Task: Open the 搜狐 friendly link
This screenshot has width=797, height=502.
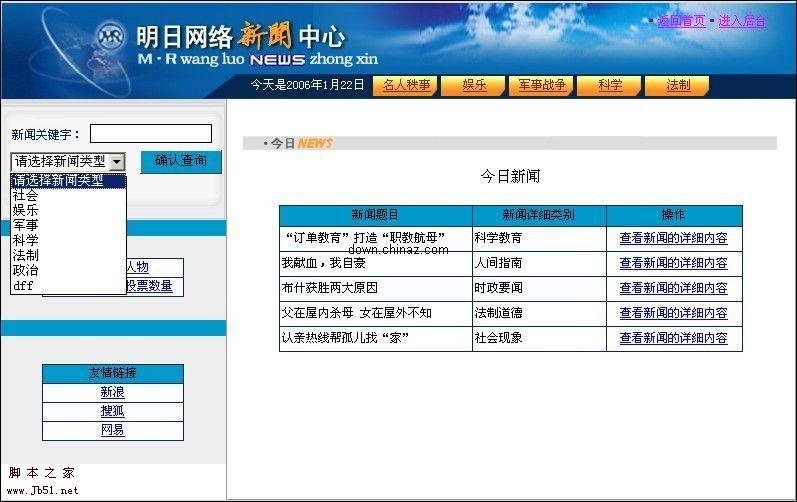Action: (112, 411)
